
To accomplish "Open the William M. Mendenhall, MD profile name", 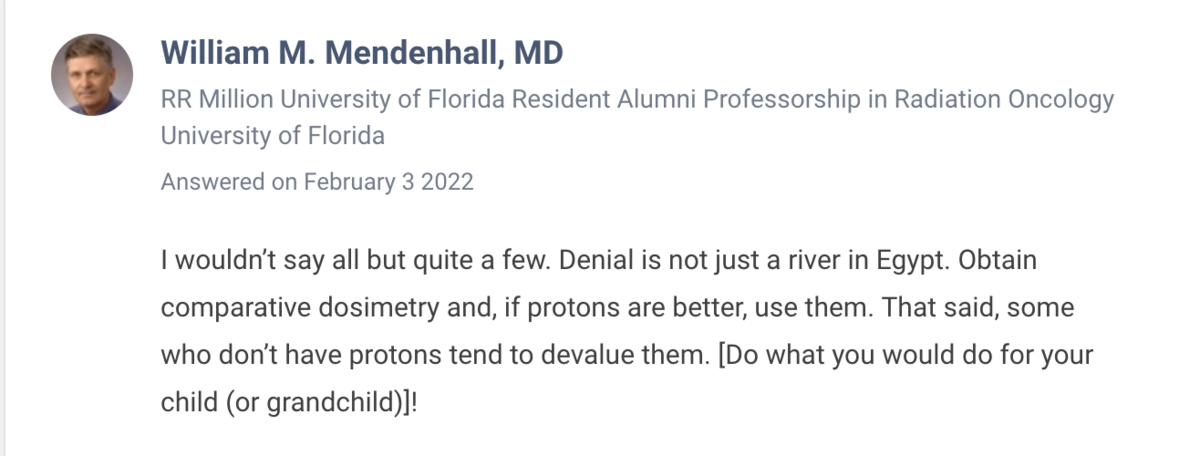I will pyautogui.click(x=361, y=53).
